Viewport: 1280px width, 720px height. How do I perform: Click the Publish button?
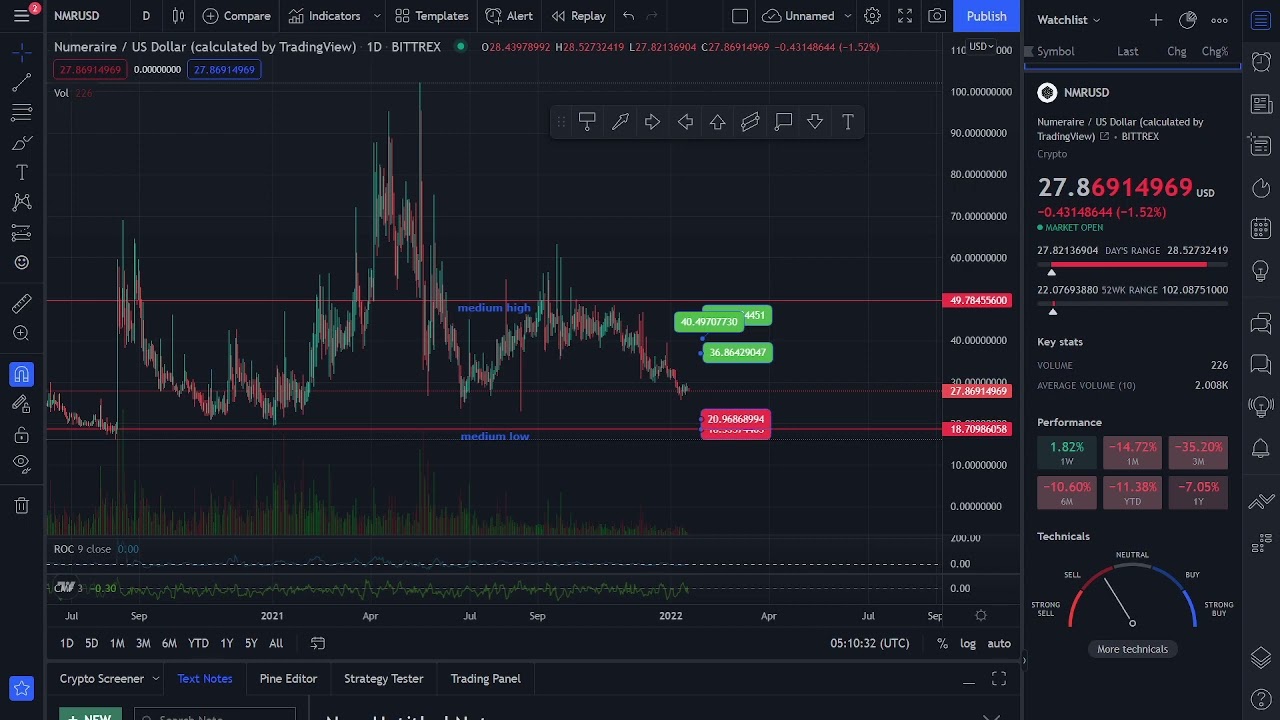pos(986,16)
